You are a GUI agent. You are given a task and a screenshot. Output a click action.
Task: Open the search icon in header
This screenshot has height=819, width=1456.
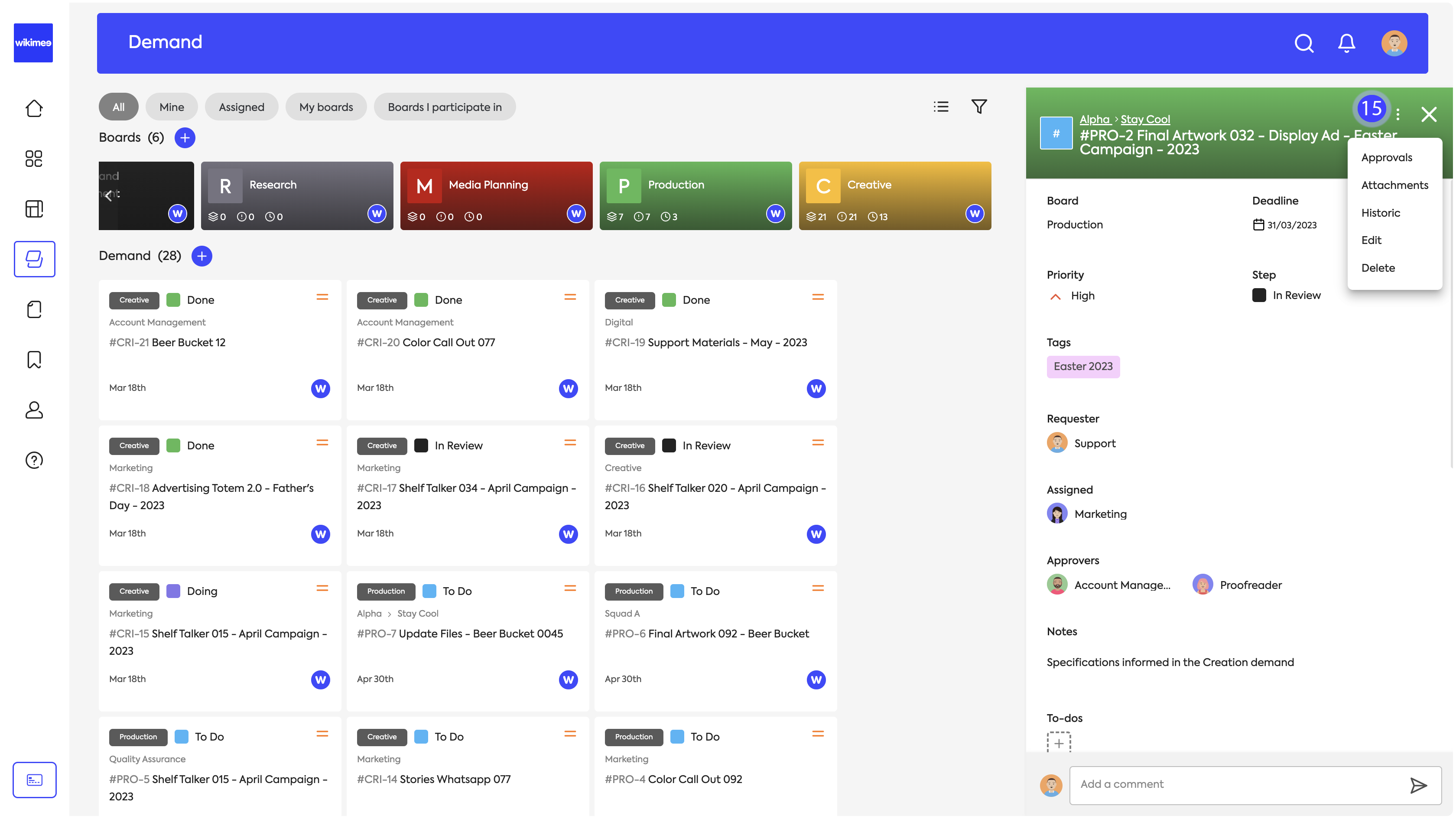1303,43
